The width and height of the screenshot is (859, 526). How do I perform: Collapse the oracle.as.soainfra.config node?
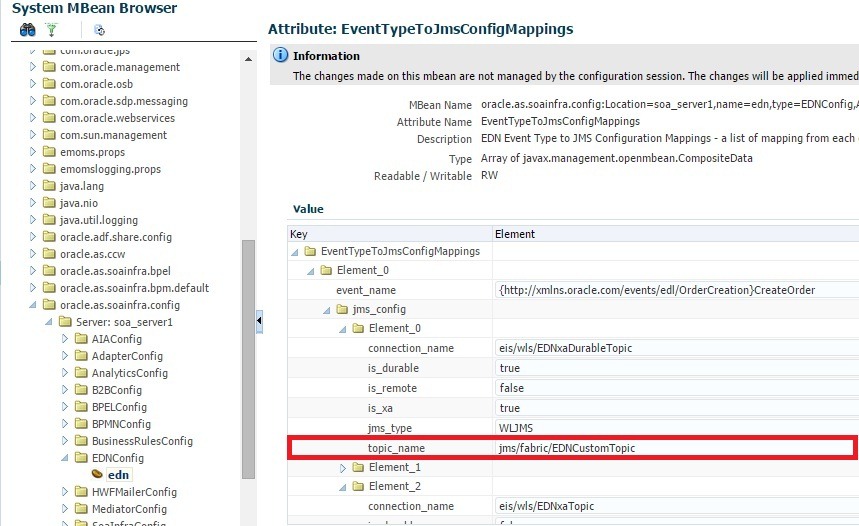pos(33,305)
